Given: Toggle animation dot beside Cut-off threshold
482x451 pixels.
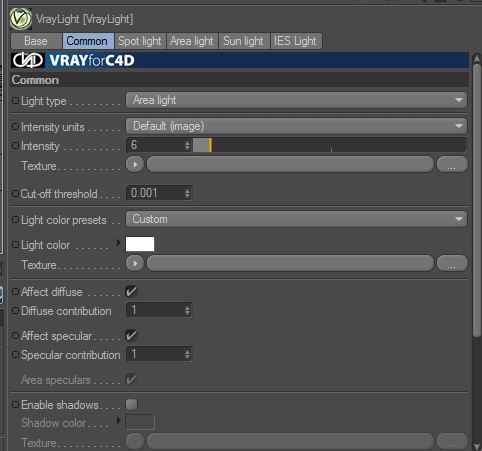Looking at the screenshot, I should (15, 193).
